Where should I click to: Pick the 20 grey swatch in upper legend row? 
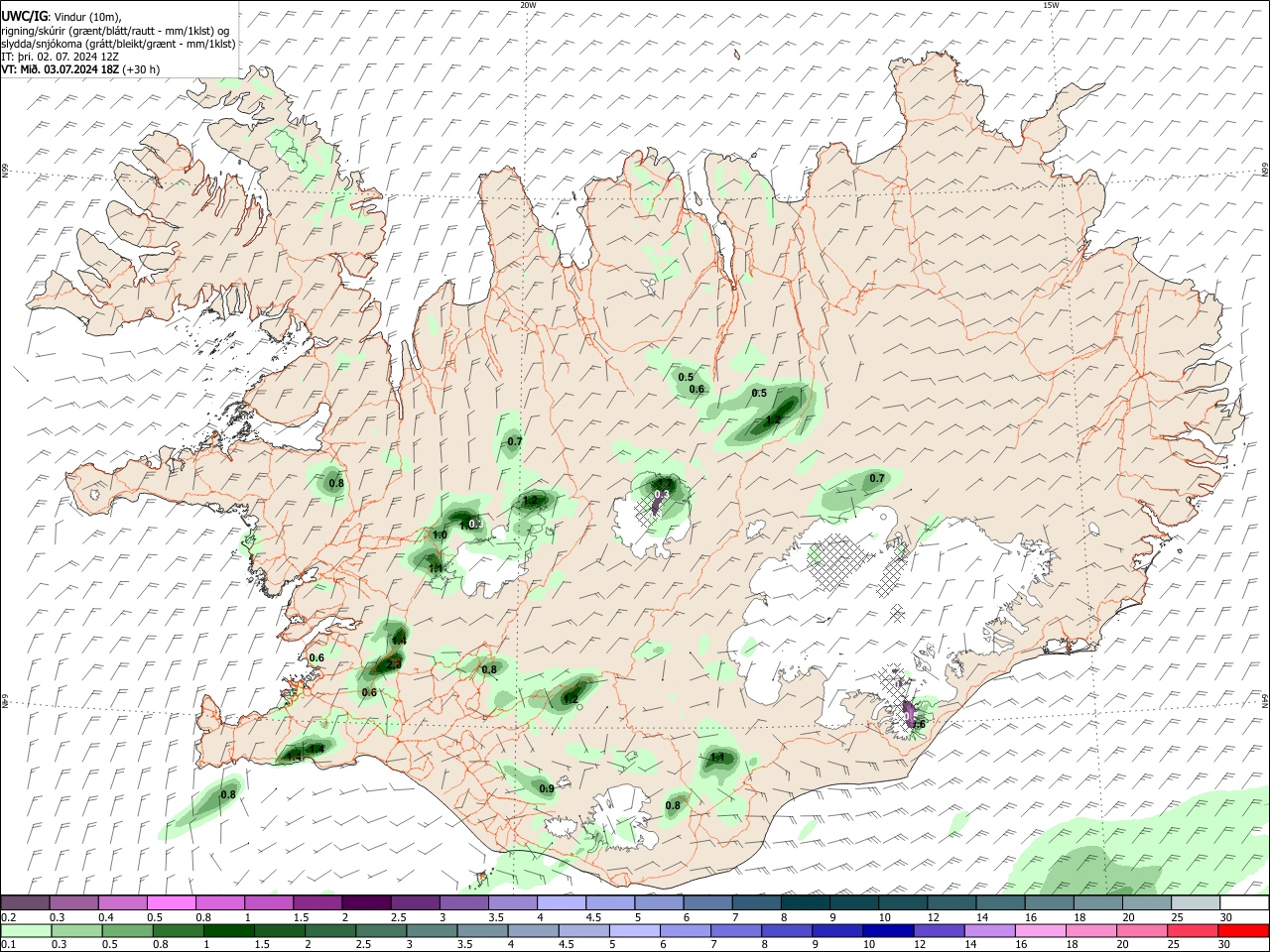click(x=1147, y=903)
